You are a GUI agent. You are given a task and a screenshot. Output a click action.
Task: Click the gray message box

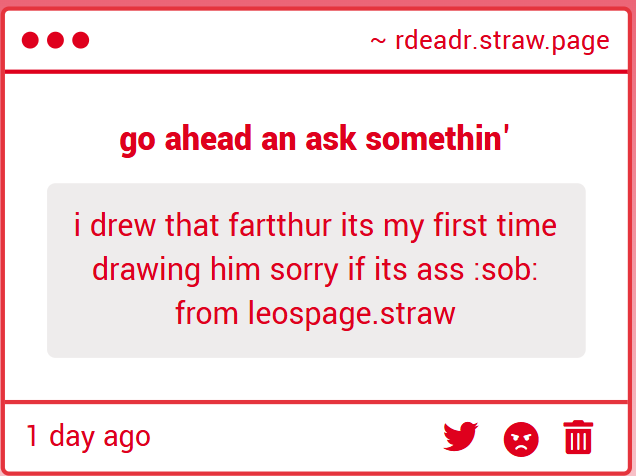pyautogui.click(x=316, y=340)
